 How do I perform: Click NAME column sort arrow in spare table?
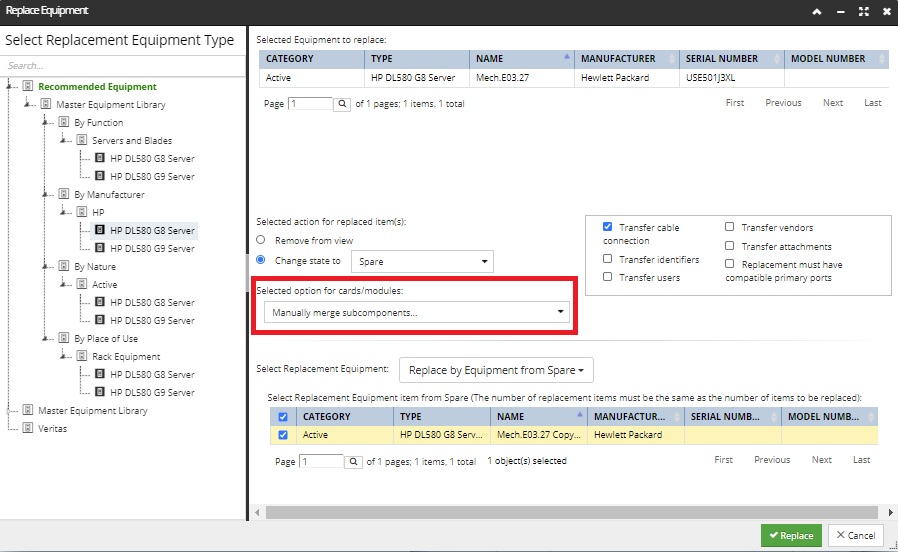pos(580,414)
